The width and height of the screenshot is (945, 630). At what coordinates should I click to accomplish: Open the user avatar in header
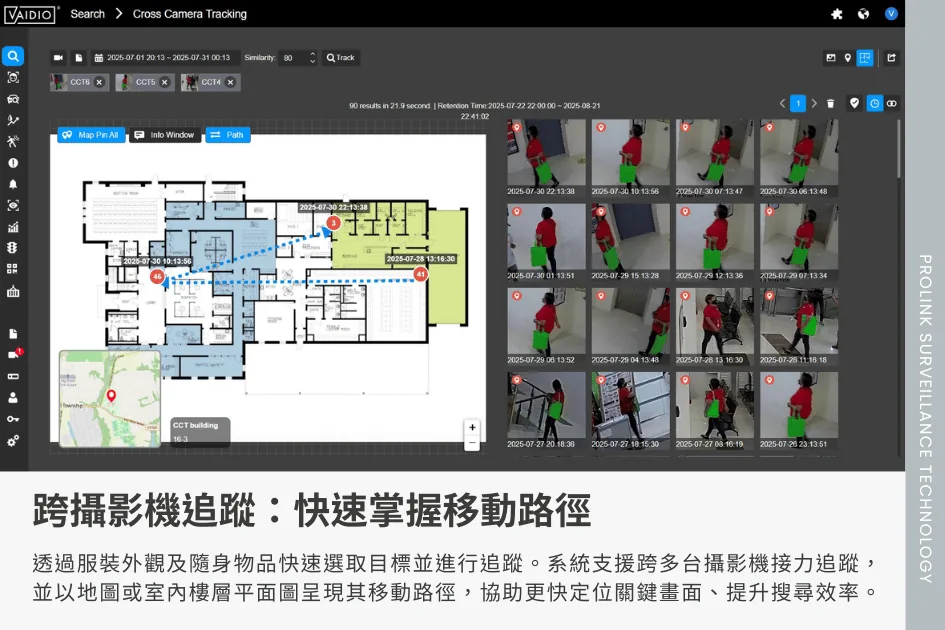point(891,14)
